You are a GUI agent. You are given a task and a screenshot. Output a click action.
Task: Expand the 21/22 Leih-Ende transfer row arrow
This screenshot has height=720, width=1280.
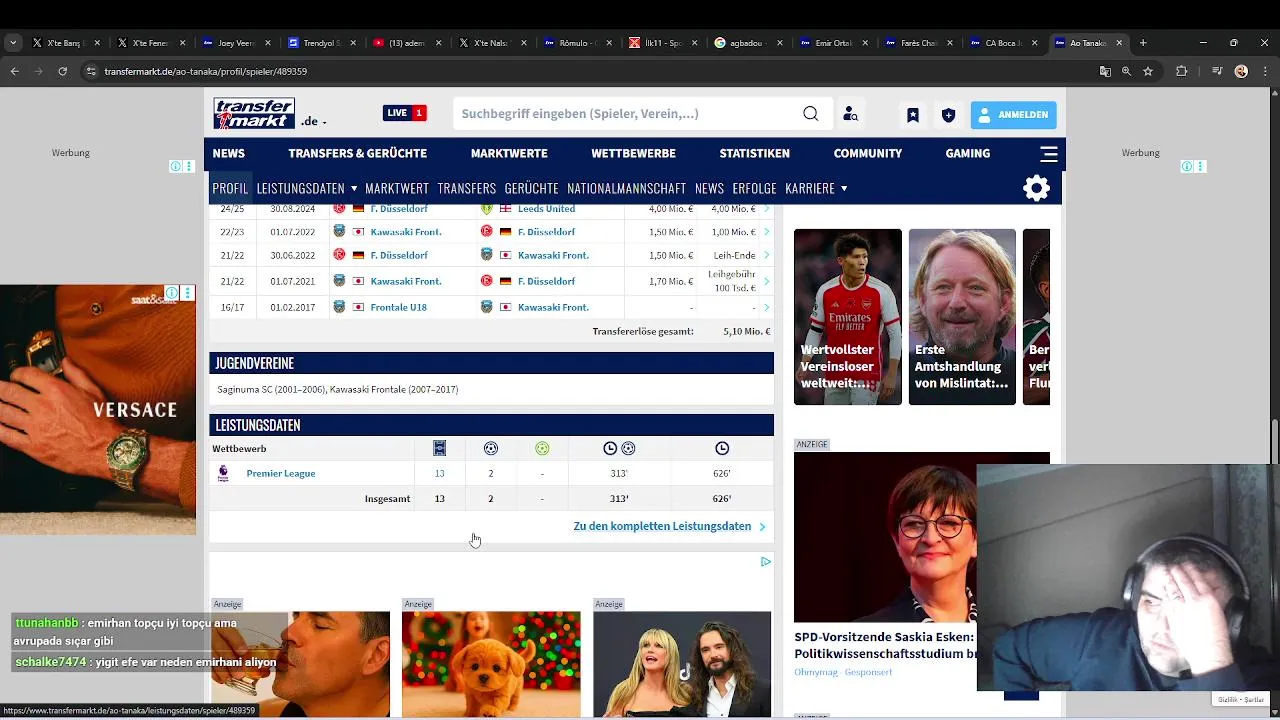767,256
